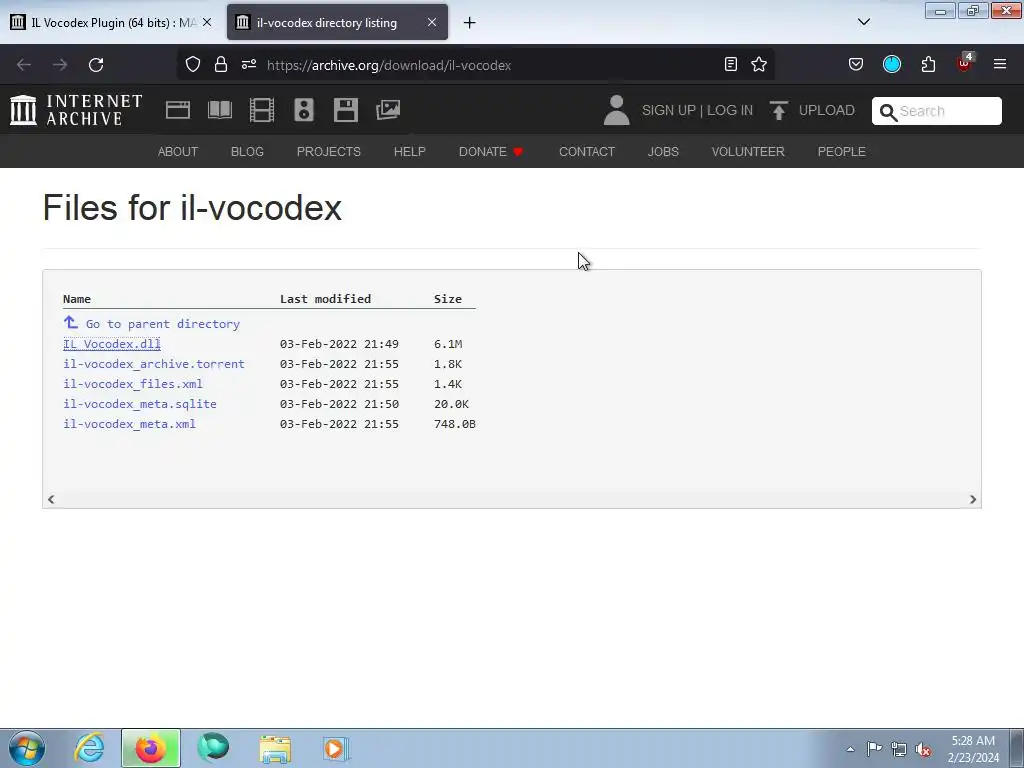The image size is (1024, 768).
Task: Click the upload arrow icon
Action: coord(778,110)
